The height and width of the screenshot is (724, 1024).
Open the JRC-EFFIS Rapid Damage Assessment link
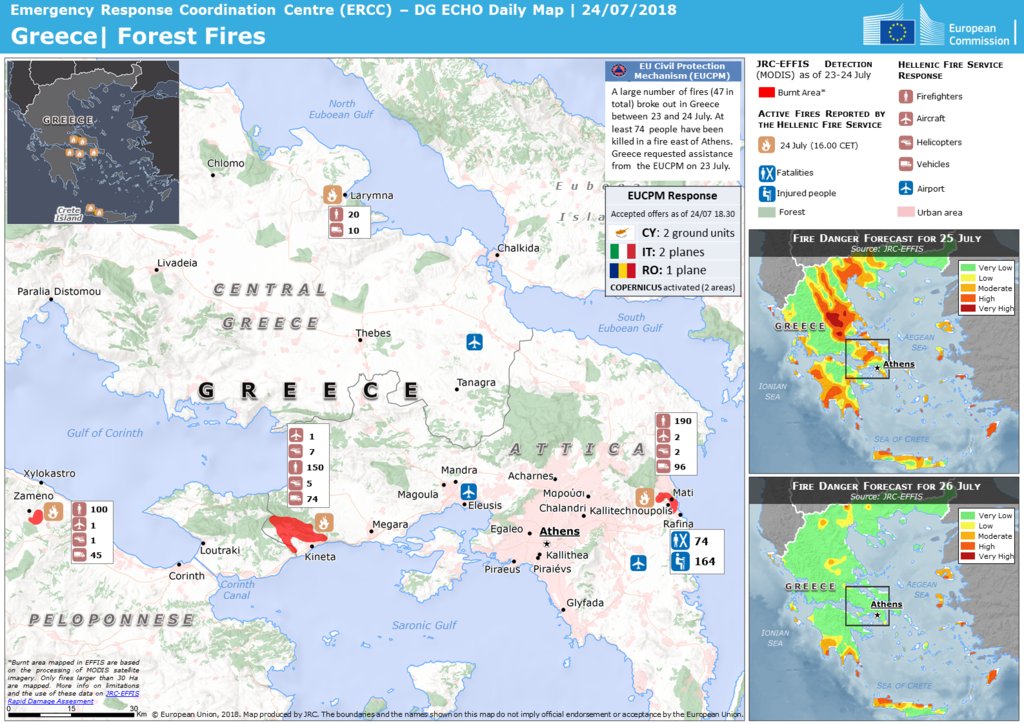point(73,697)
